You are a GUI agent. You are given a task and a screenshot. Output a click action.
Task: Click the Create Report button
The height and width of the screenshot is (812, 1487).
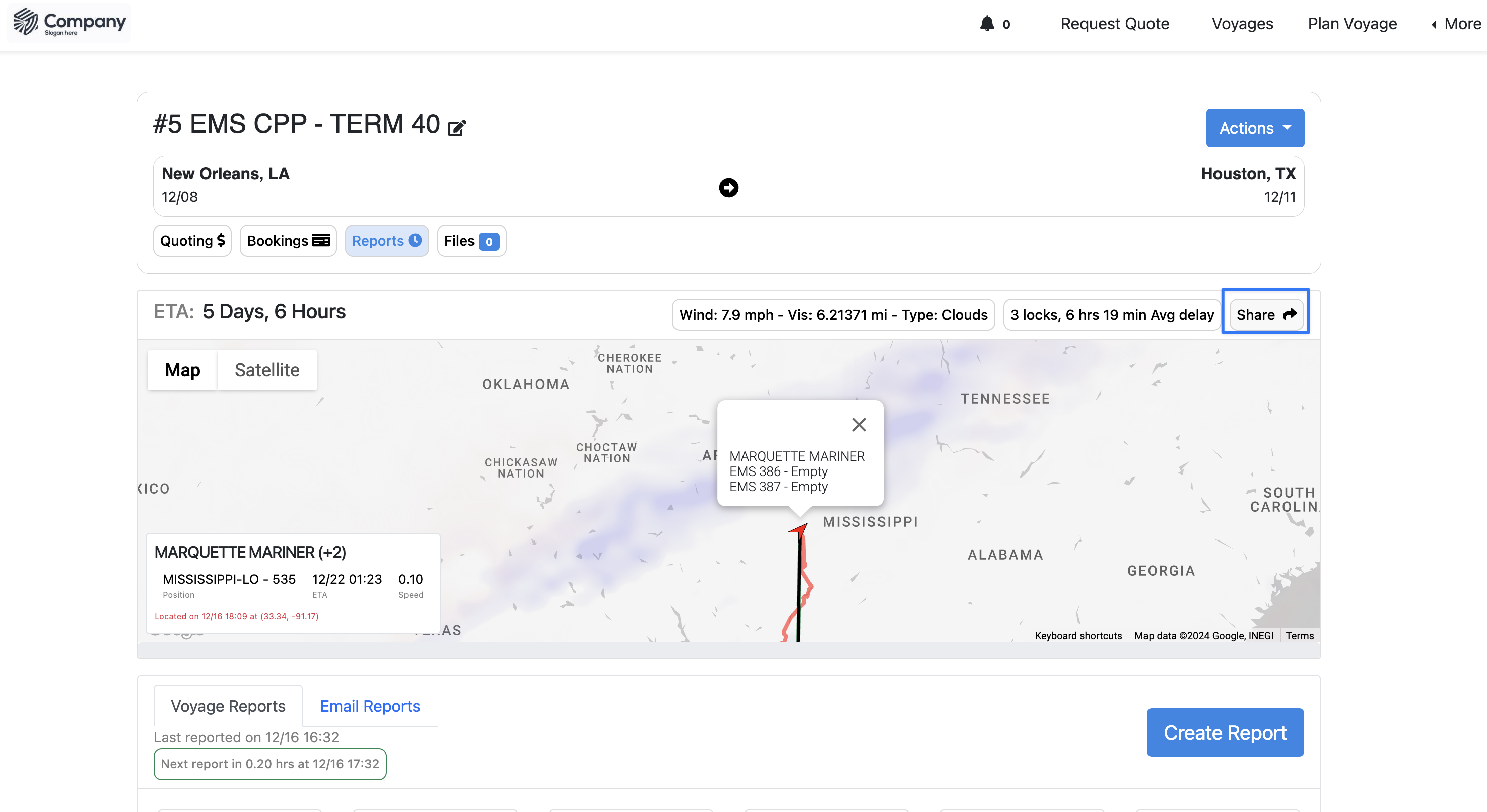click(1225, 732)
